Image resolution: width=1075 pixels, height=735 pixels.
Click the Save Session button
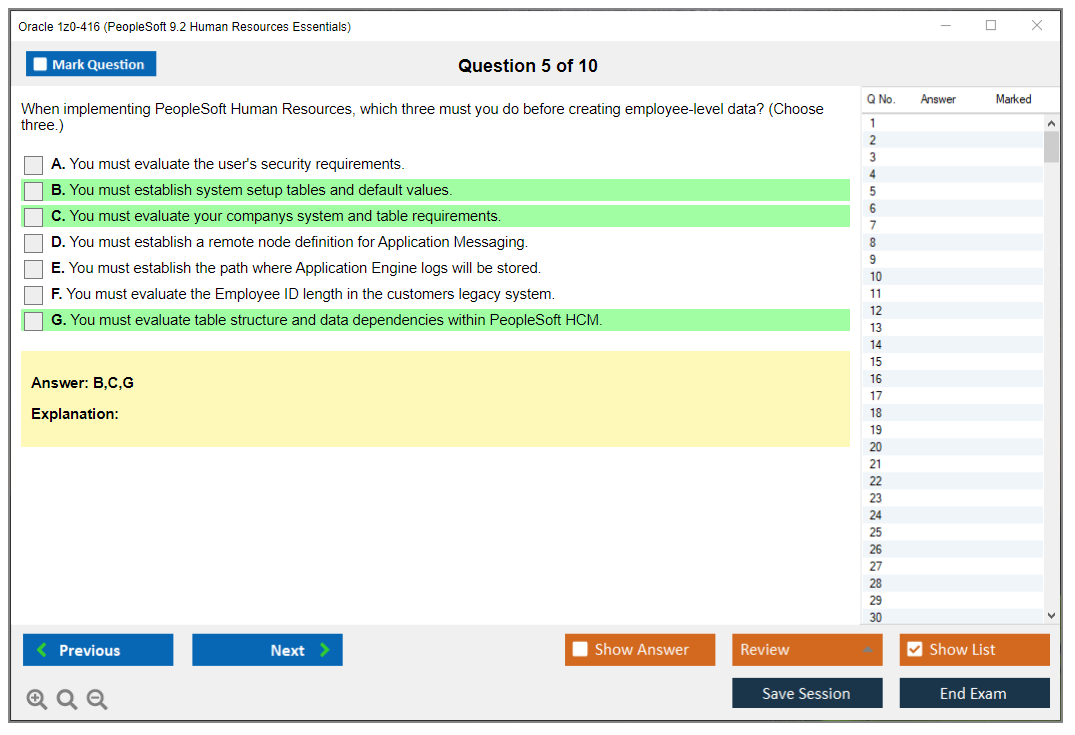pyautogui.click(x=807, y=692)
